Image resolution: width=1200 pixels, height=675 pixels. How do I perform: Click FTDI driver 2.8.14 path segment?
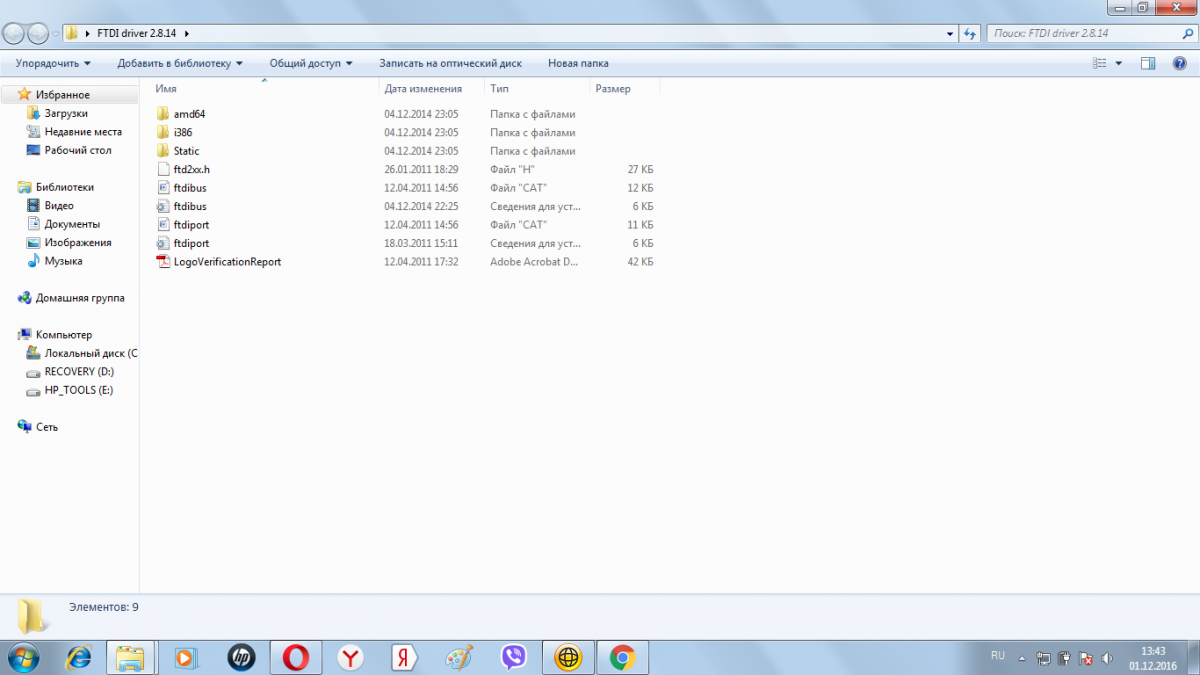pyautogui.click(x=137, y=33)
